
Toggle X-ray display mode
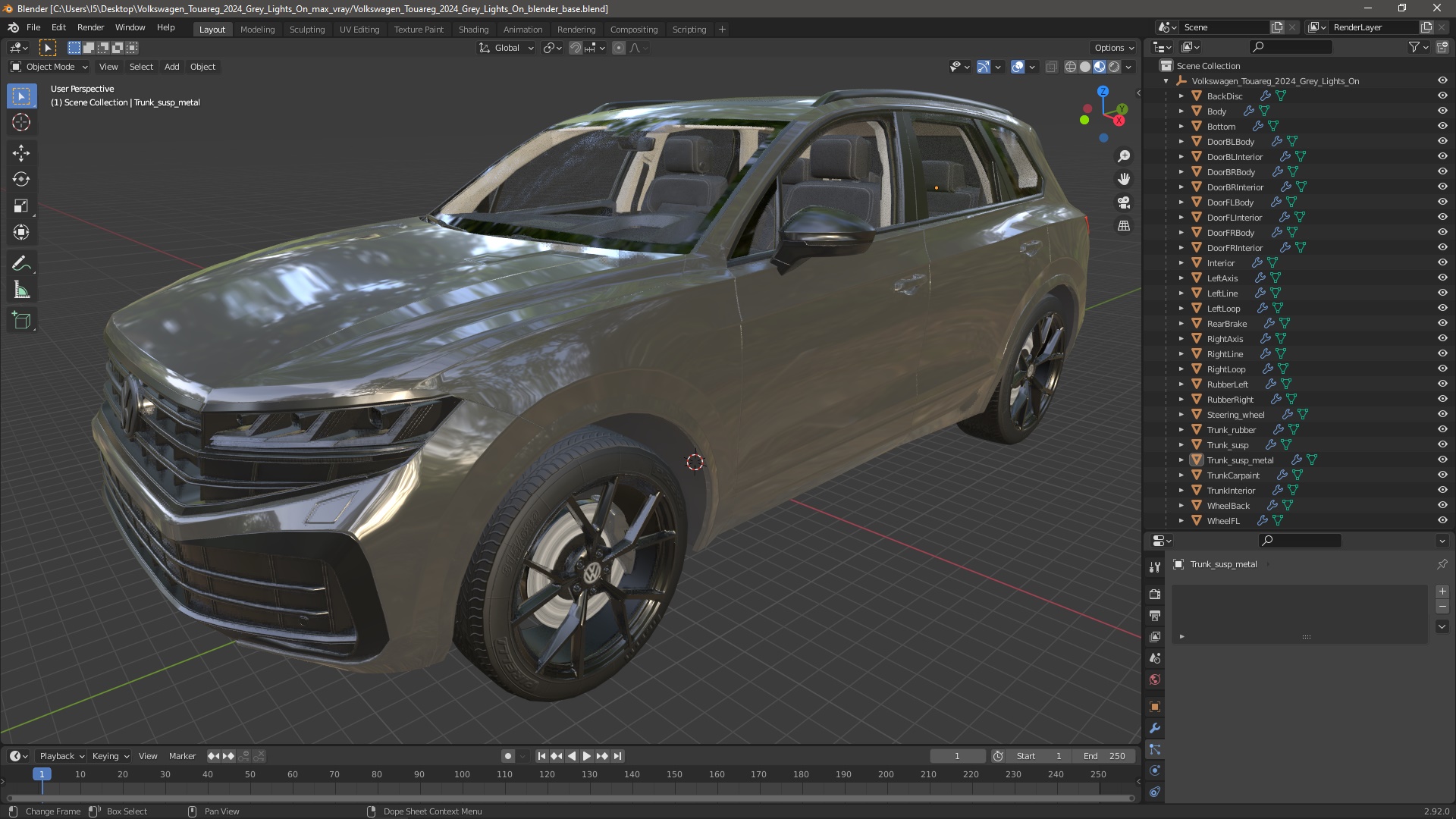[1051, 67]
